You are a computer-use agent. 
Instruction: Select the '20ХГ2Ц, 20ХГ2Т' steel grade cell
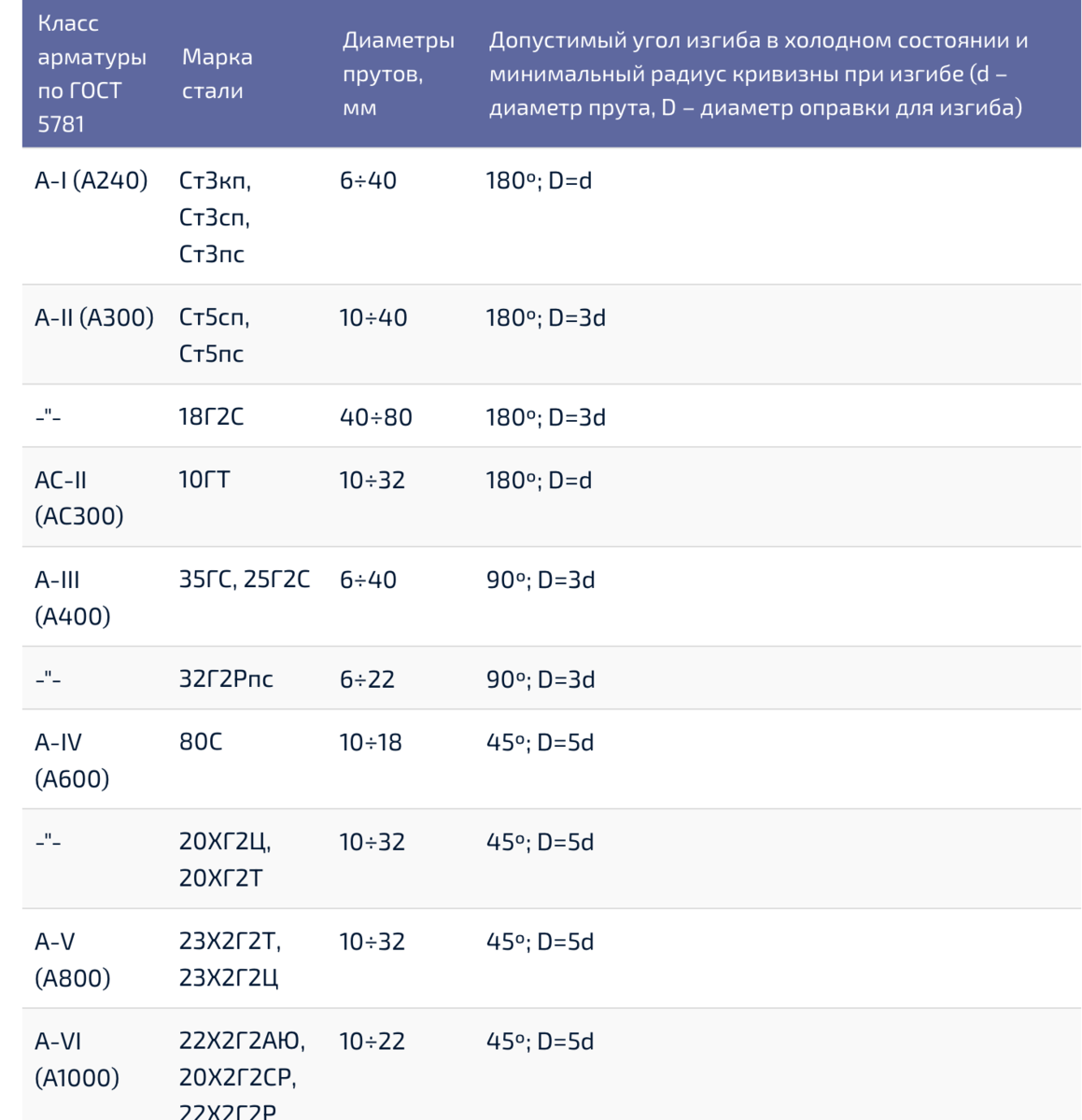click(225, 860)
